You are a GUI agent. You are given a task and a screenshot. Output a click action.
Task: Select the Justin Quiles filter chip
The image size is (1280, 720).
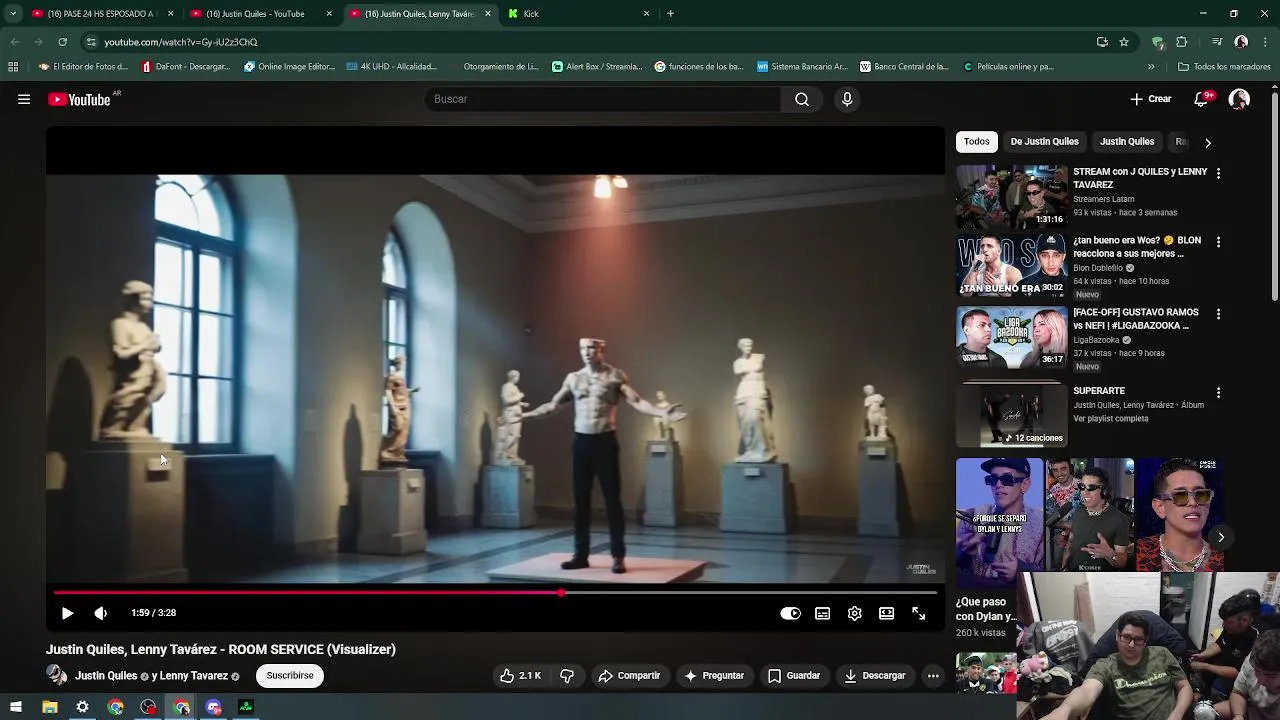click(x=1127, y=142)
